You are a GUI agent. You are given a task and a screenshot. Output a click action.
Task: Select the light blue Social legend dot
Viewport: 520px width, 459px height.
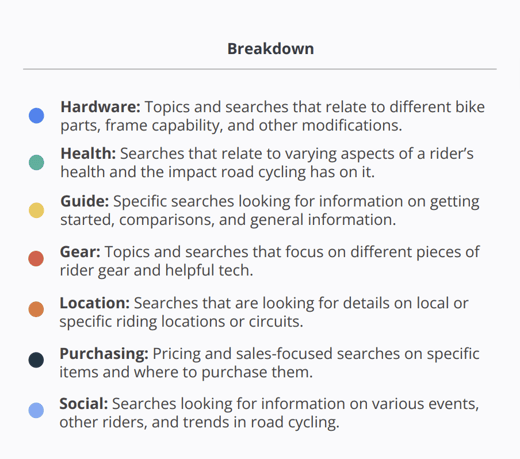click(x=36, y=410)
